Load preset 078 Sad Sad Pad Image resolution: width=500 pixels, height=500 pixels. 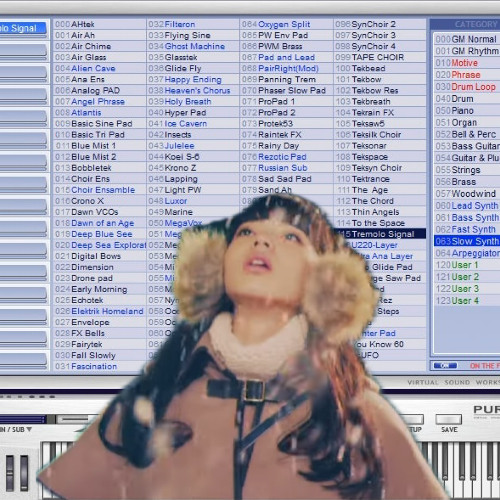point(286,179)
